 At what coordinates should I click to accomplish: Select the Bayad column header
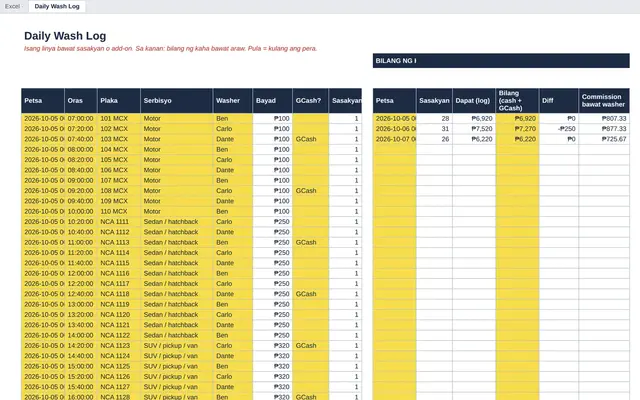click(273, 100)
